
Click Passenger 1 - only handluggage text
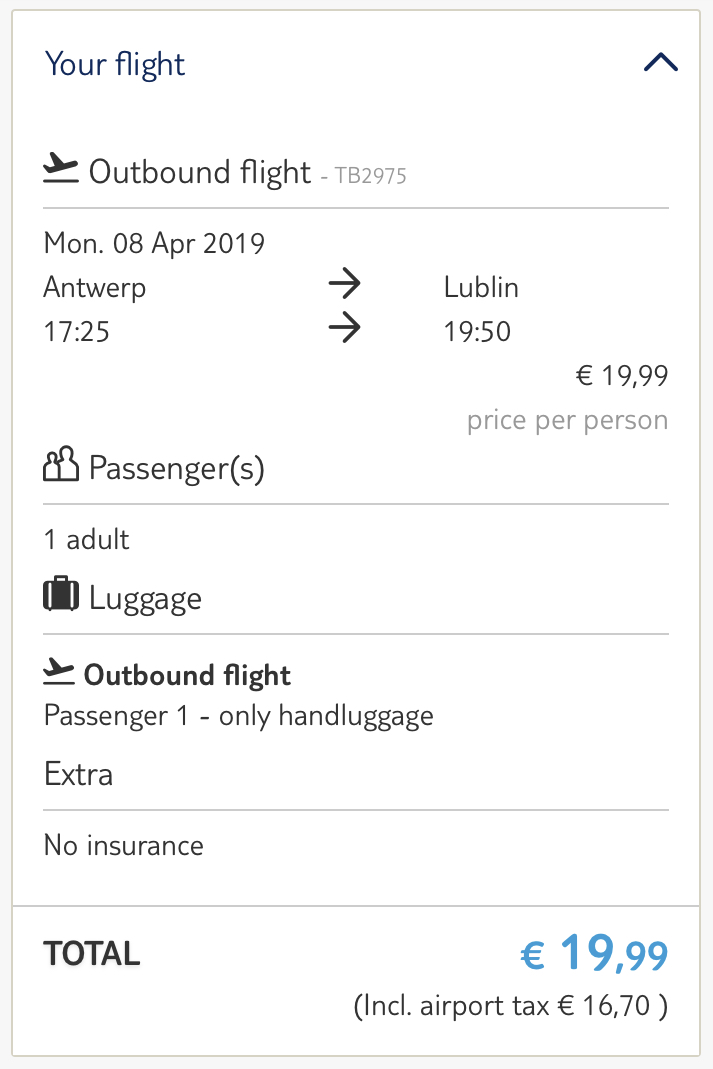pyautogui.click(x=239, y=717)
